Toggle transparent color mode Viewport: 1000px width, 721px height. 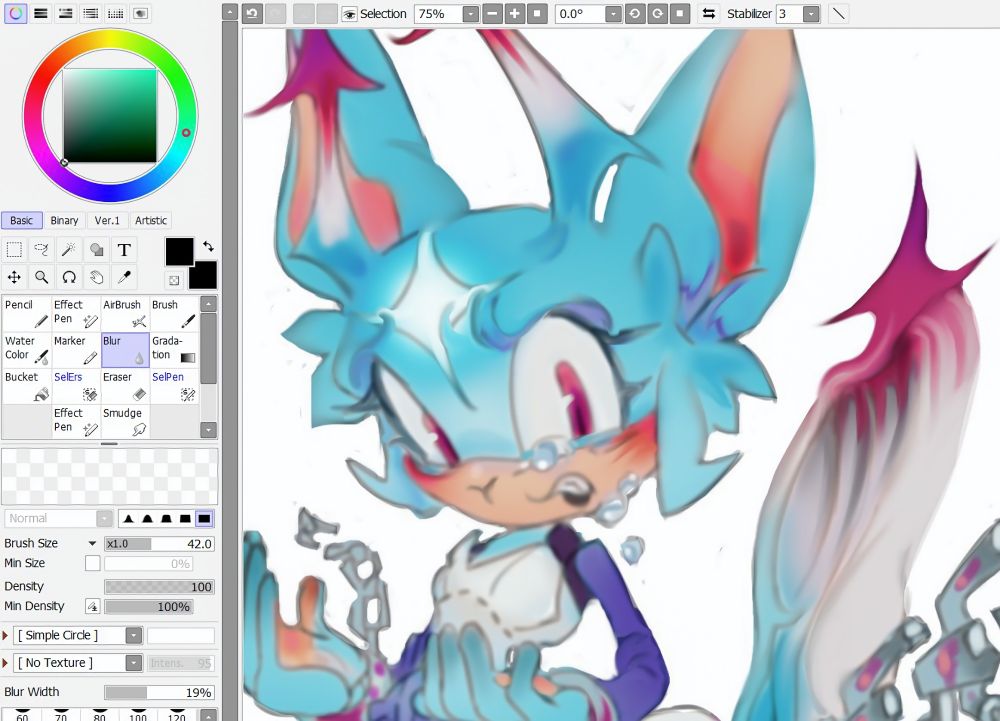click(x=174, y=280)
